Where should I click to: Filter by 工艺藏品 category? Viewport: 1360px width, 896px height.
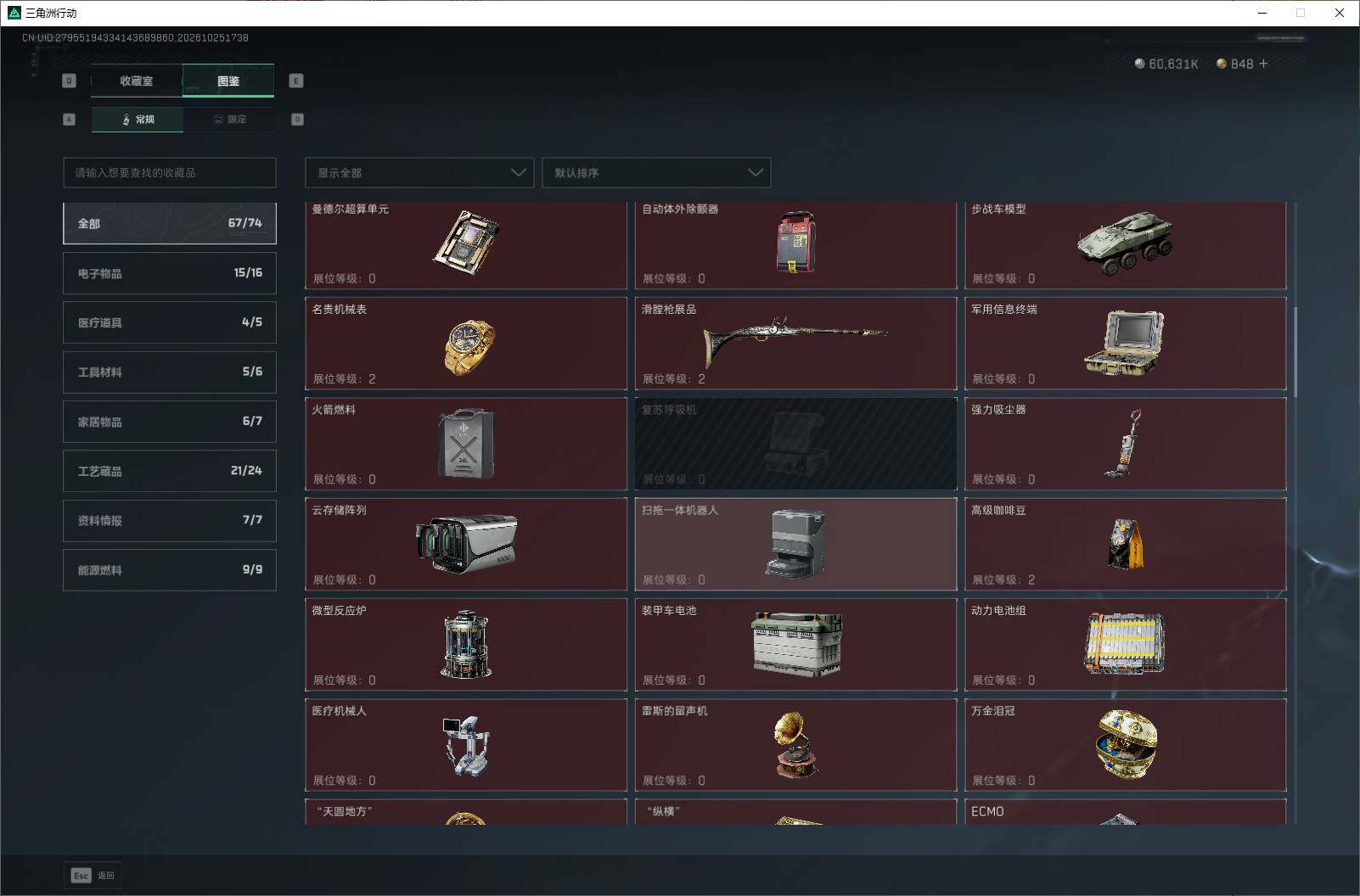[x=170, y=471]
